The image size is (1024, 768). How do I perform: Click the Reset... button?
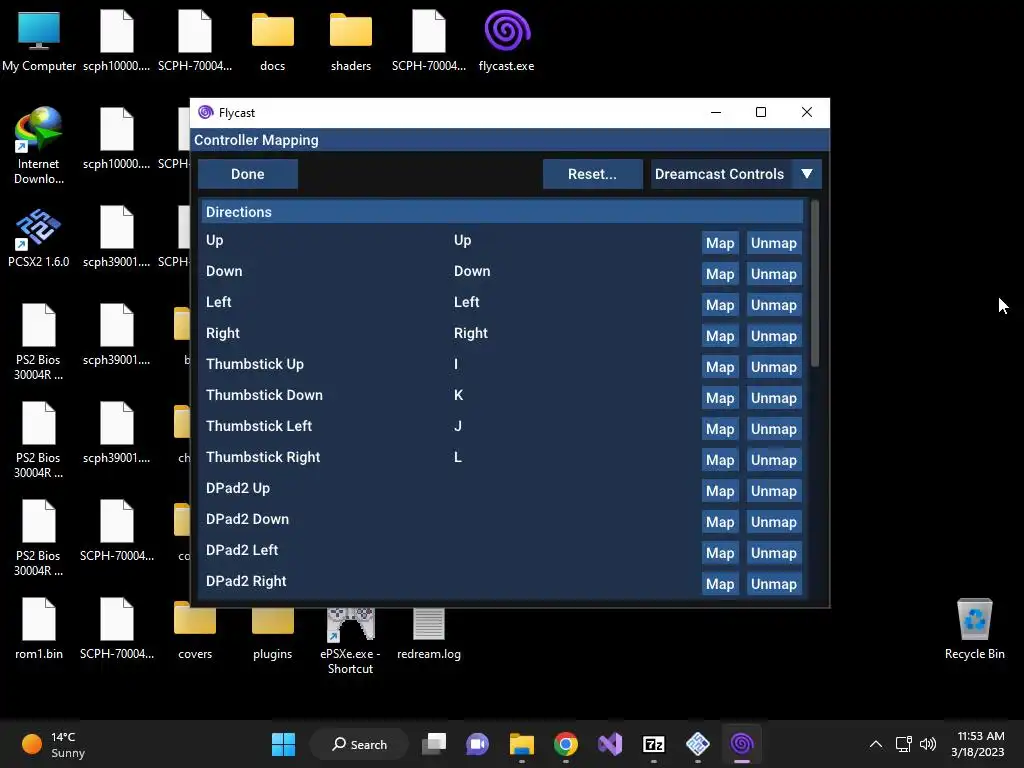(592, 174)
